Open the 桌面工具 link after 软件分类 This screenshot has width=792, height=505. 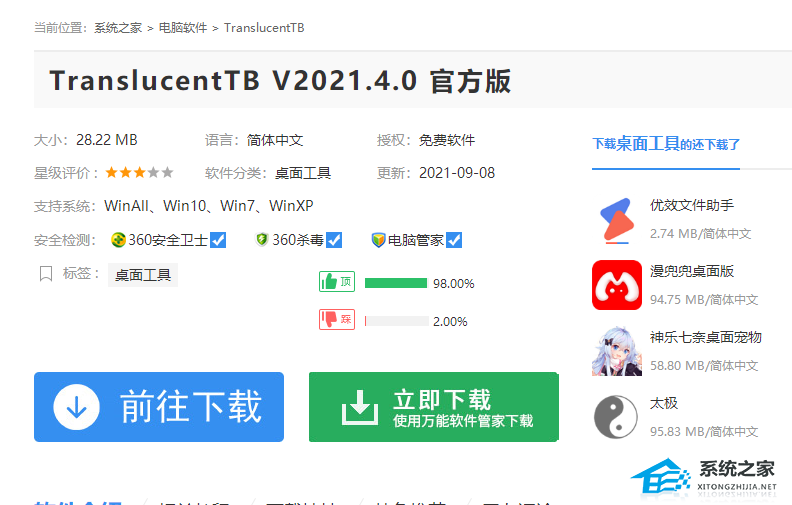click(303, 173)
